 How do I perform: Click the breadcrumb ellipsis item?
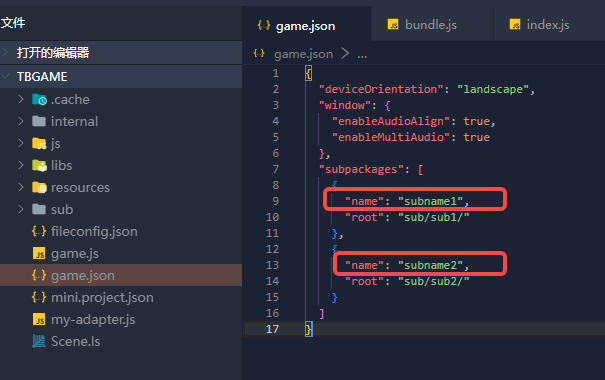(x=362, y=55)
